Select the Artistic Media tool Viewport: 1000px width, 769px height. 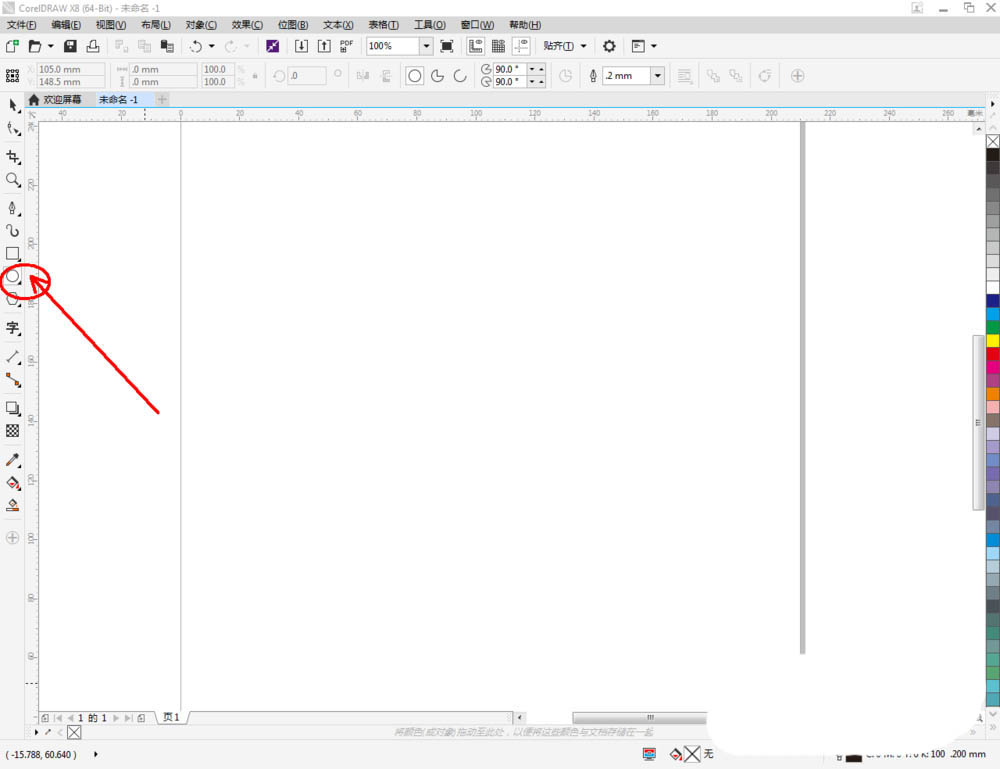pos(13,230)
